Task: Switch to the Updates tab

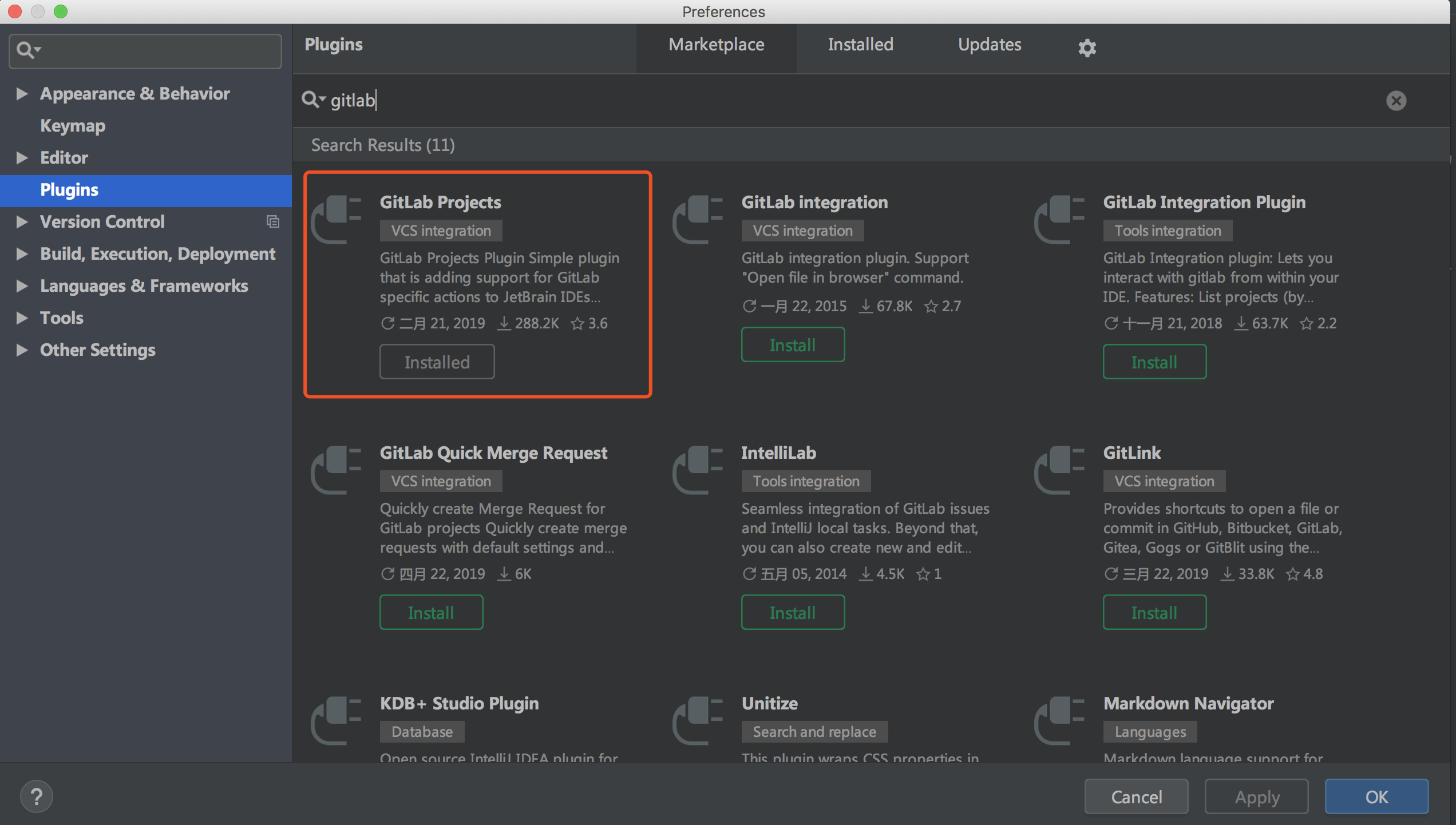Action: 990,45
